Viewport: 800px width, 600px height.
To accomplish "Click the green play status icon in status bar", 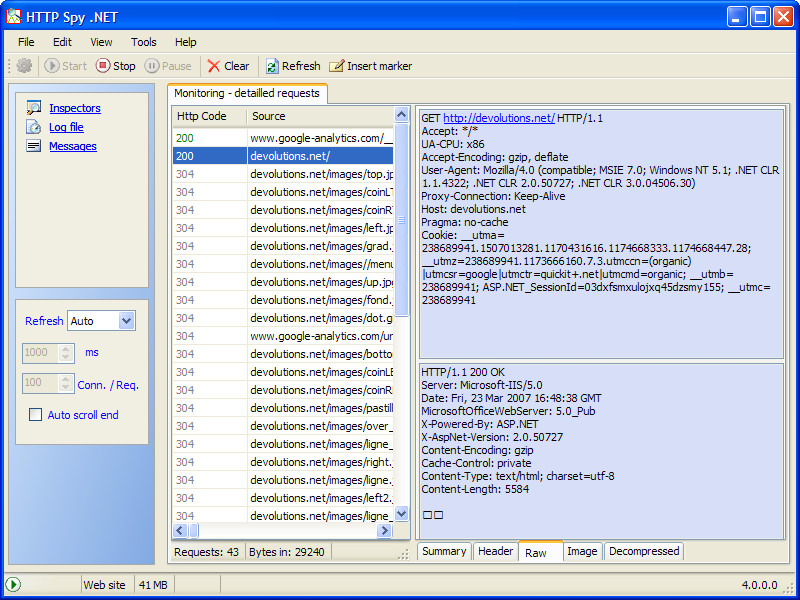I will [x=13, y=585].
